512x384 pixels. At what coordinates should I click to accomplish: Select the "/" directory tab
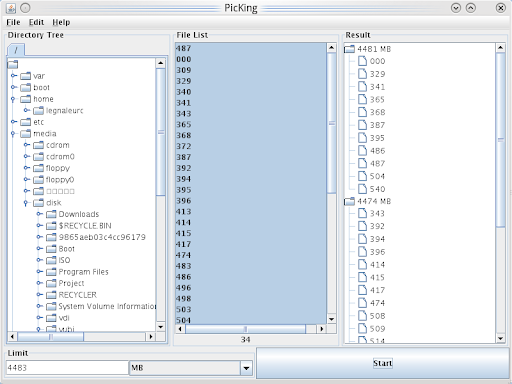point(16,50)
